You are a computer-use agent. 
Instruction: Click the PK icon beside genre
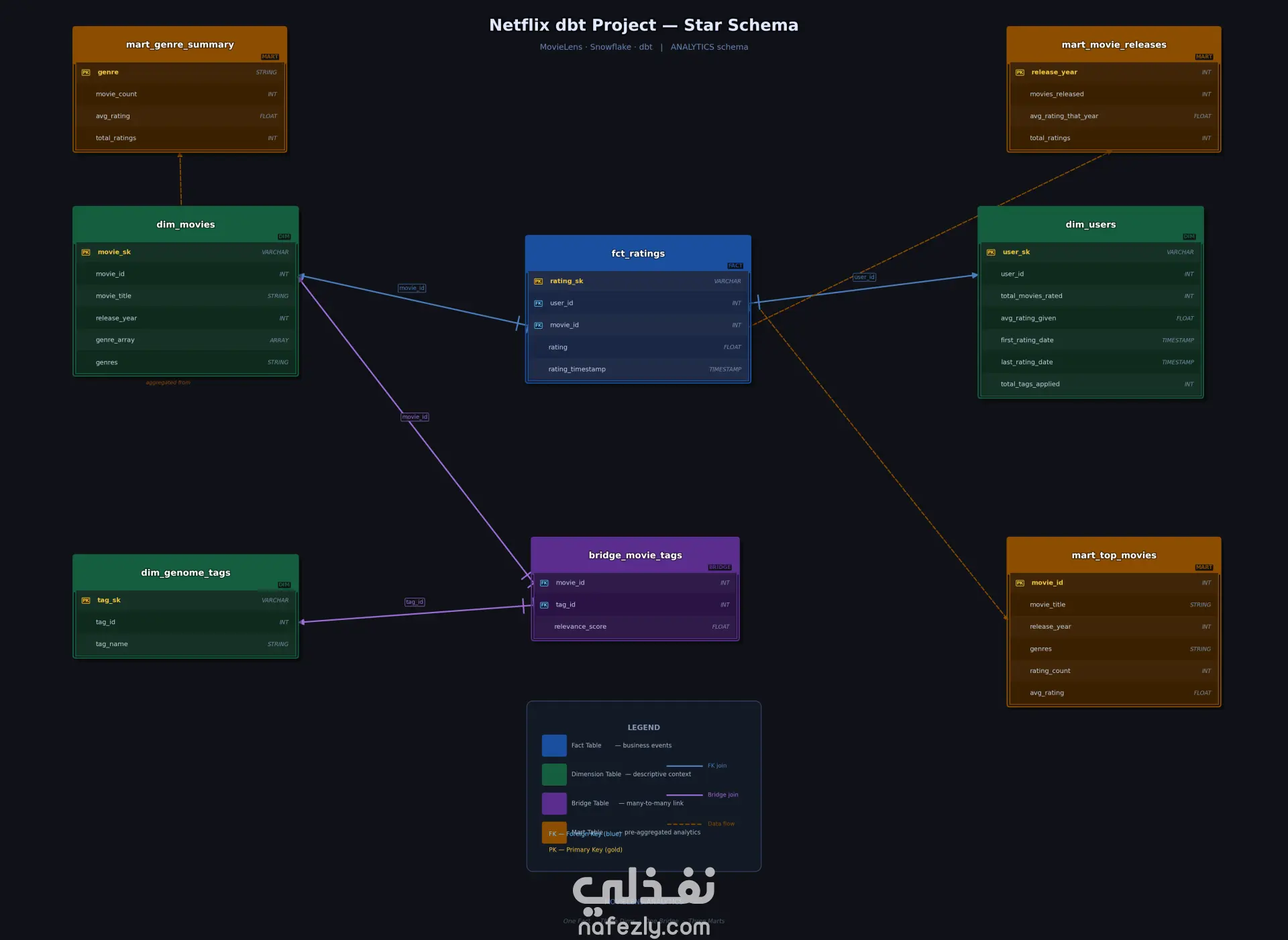(86, 72)
